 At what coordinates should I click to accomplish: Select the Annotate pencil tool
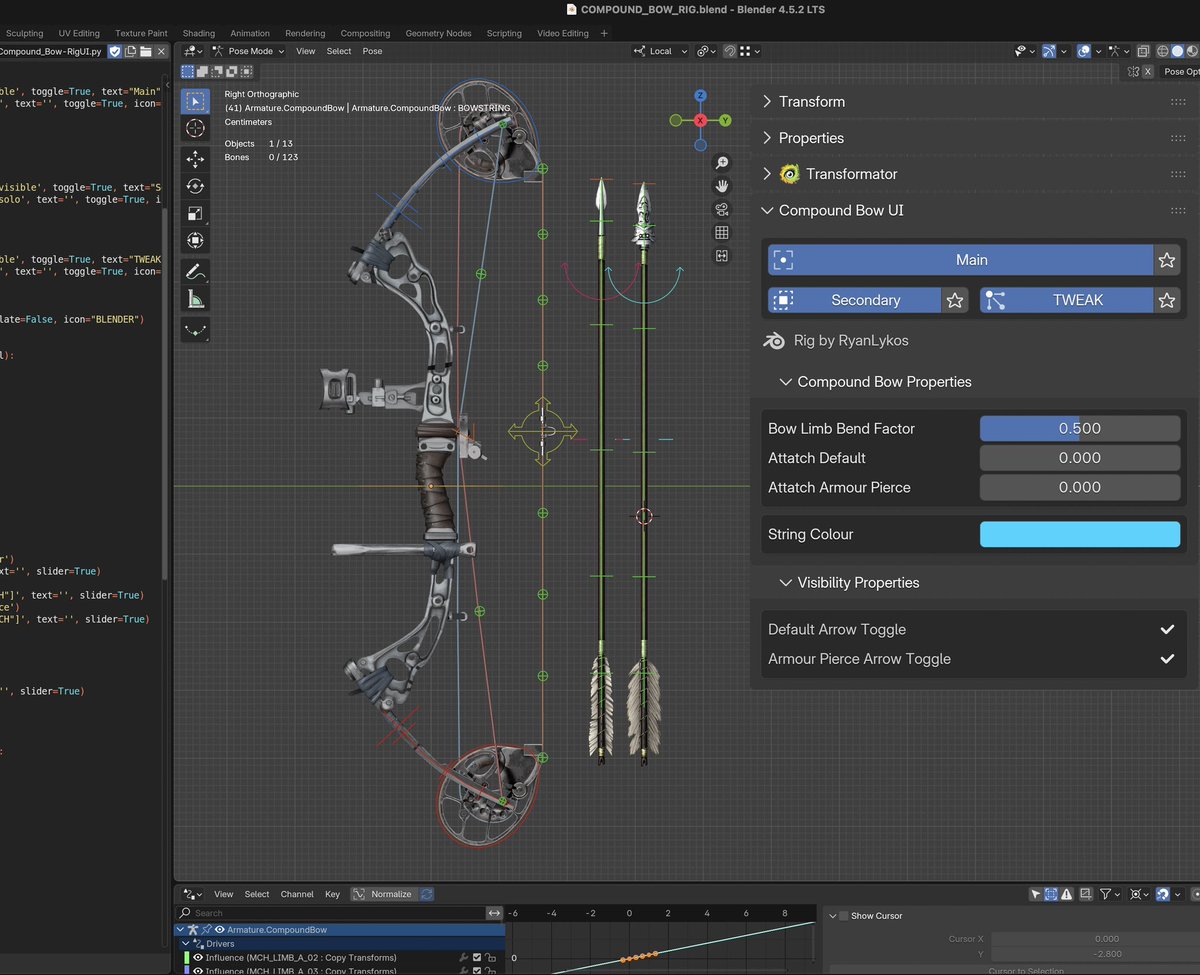[195, 271]
